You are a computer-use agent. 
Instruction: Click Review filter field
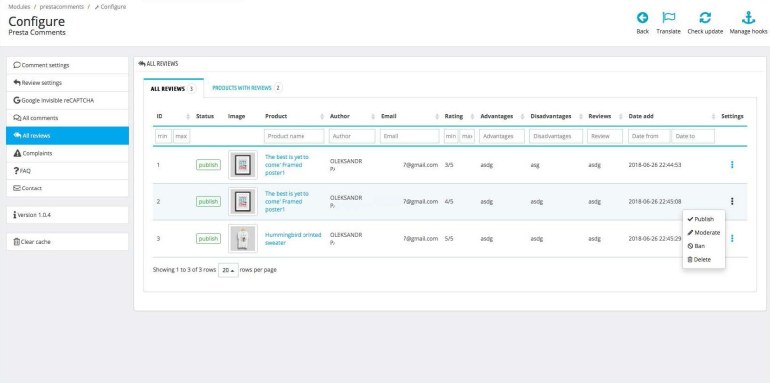pyautogui.click(x=605, y=136)
